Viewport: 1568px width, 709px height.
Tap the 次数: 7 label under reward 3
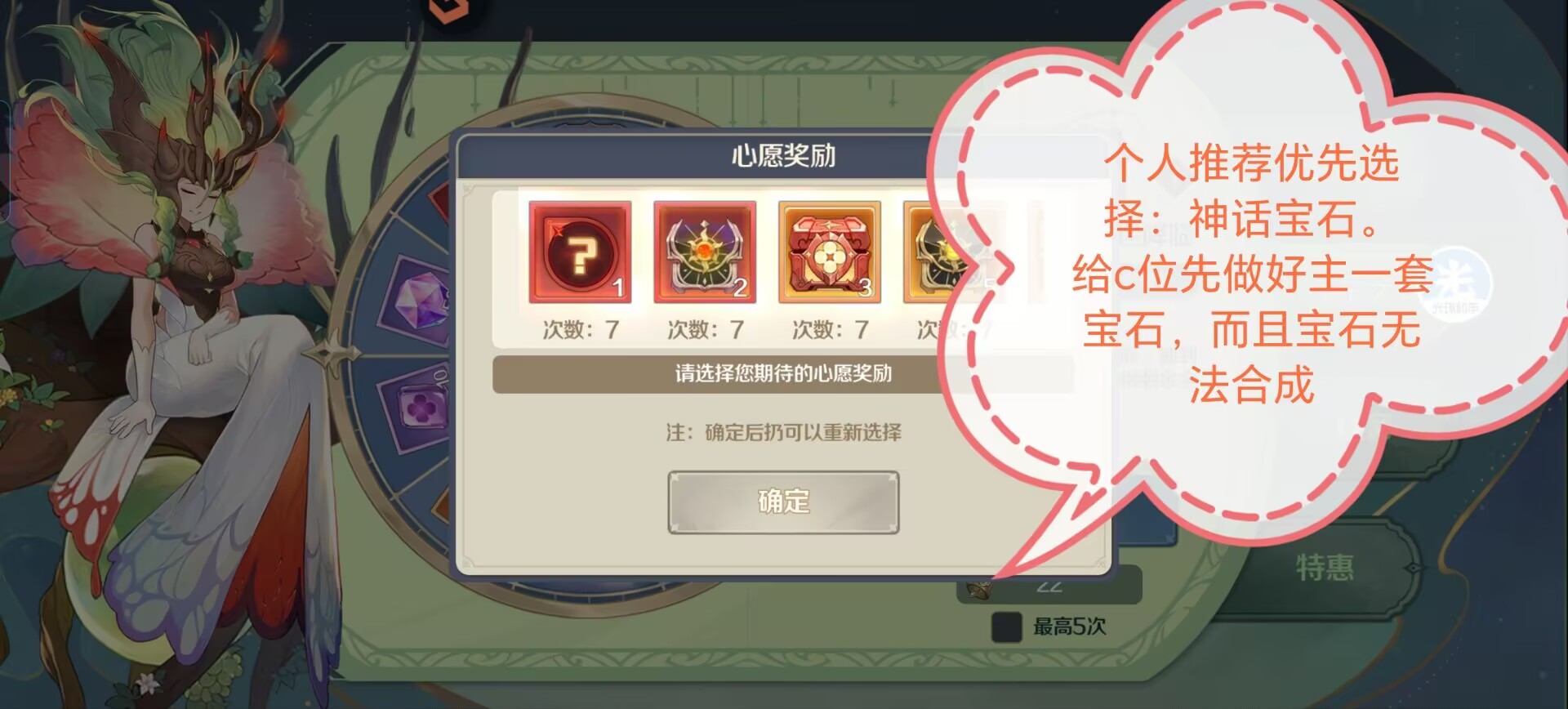point(830,330)
